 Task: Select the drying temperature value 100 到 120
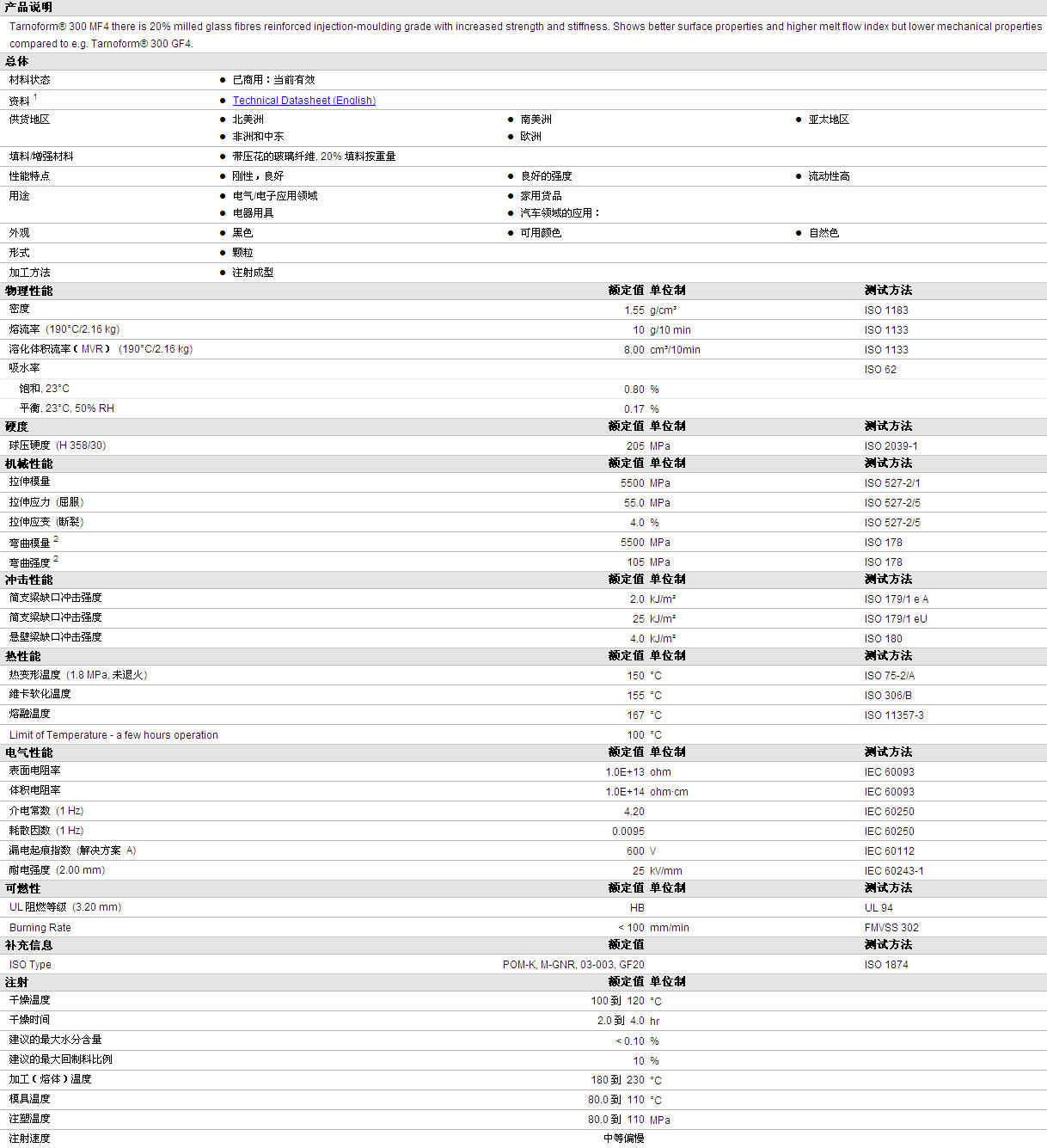(618, 1001)
